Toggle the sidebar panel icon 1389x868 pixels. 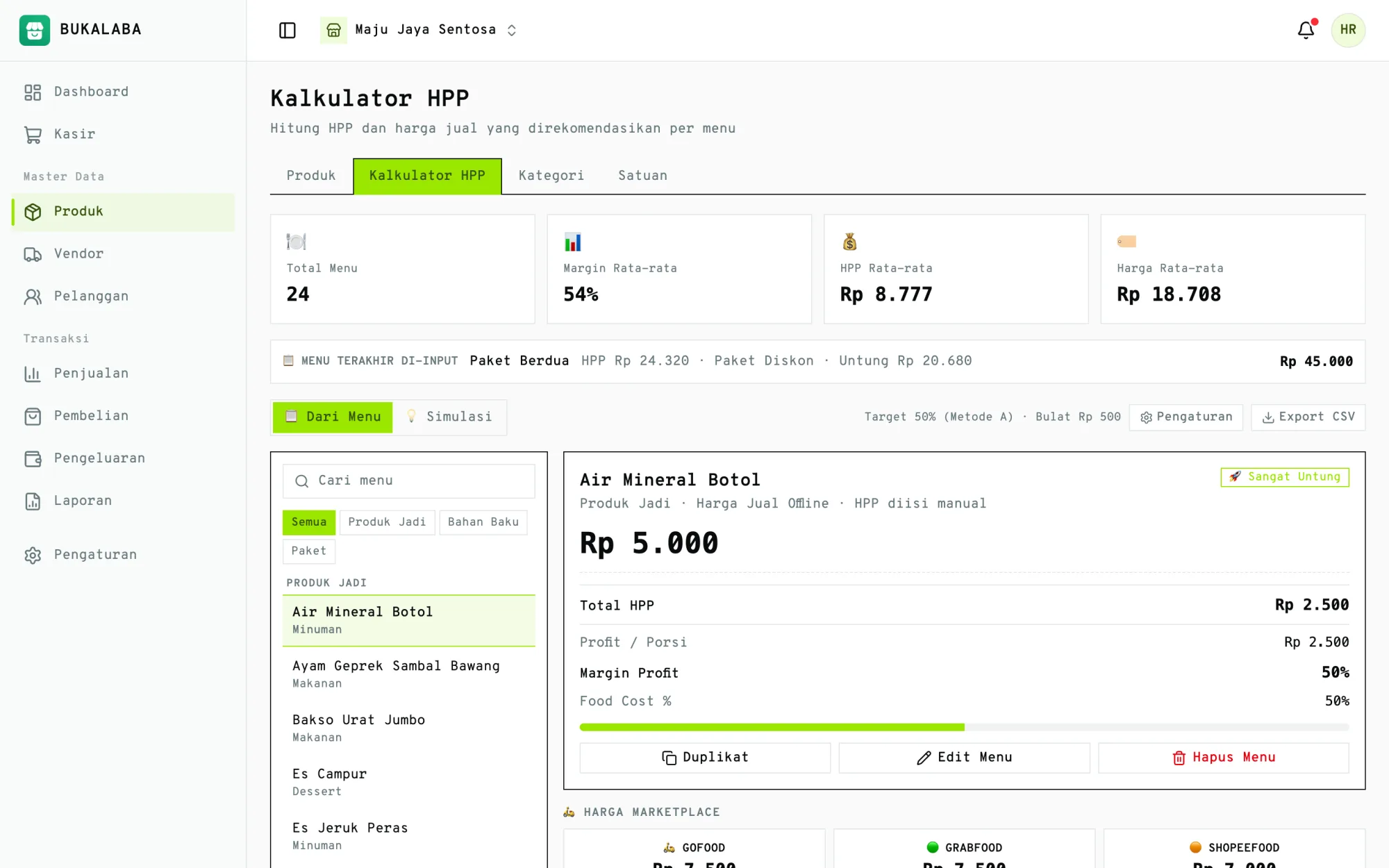288,30
